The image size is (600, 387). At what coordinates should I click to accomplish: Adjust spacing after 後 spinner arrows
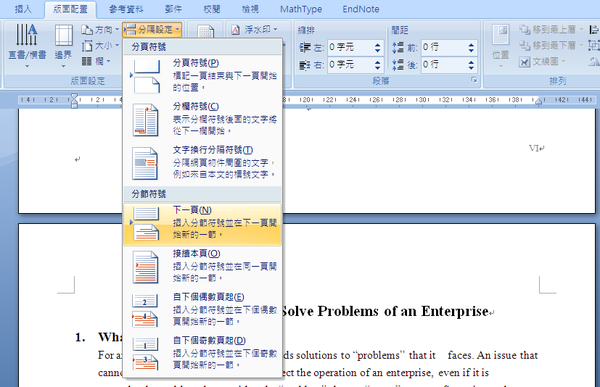tap(471, 65)
